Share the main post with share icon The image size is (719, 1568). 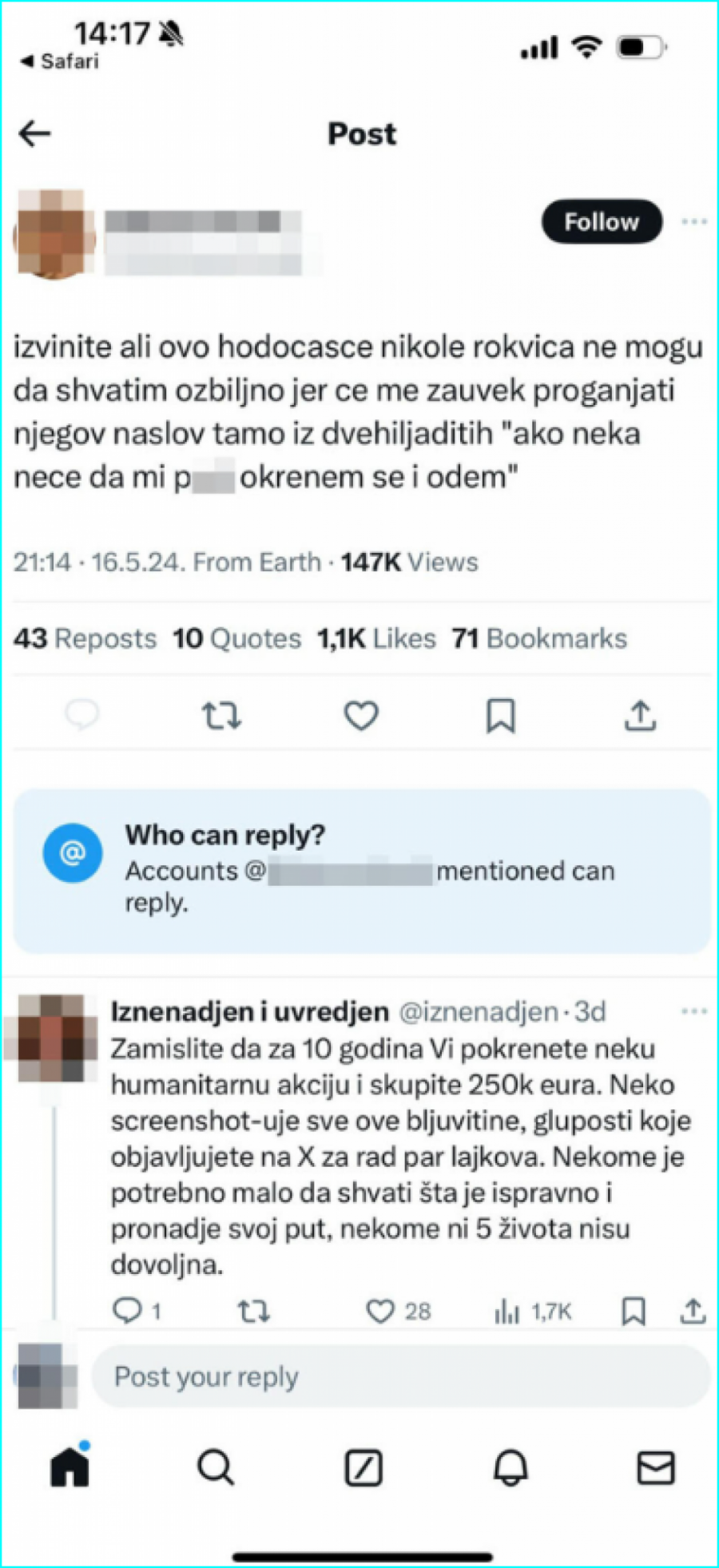640,716
